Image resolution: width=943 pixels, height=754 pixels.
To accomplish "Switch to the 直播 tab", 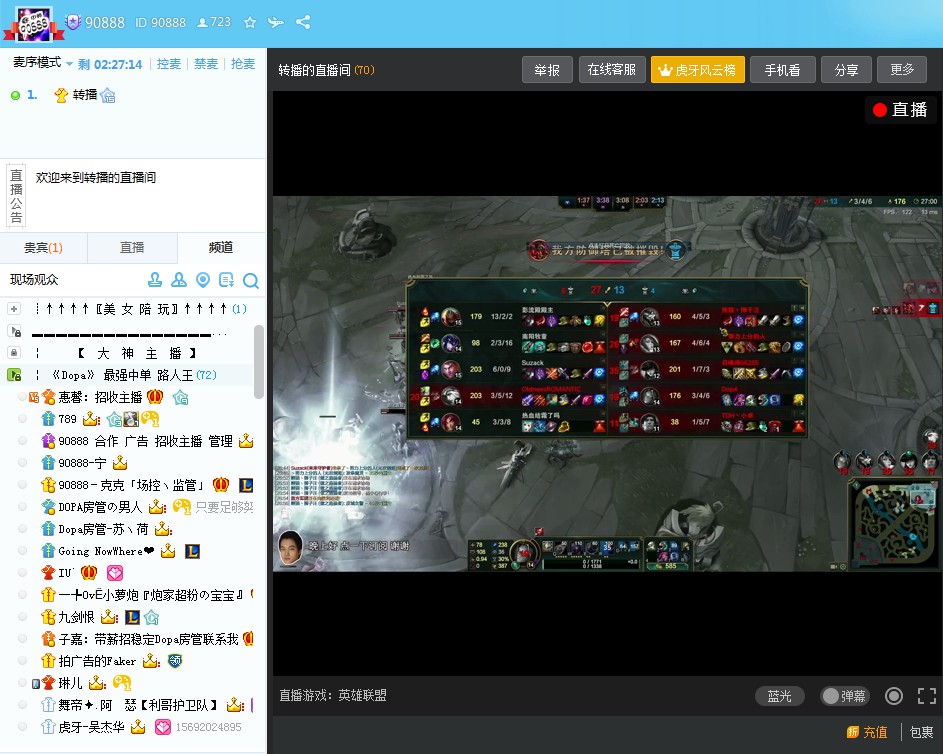I will pos(132,248).
